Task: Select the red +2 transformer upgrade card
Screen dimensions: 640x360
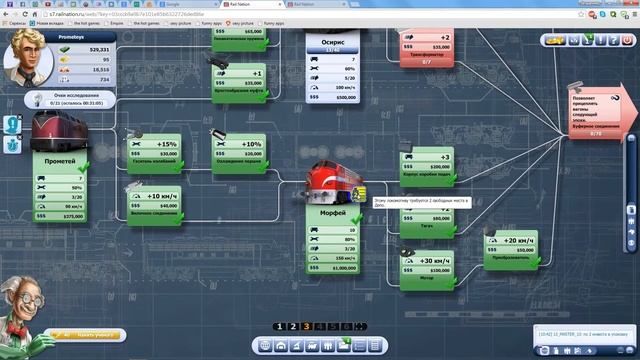Action: tap(427, 48)
